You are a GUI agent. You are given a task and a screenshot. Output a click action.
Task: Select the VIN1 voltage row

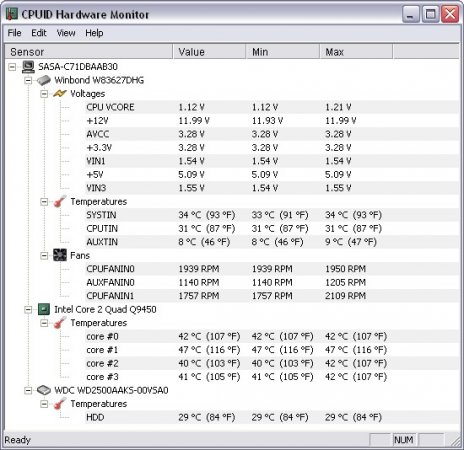click(272, 161)
